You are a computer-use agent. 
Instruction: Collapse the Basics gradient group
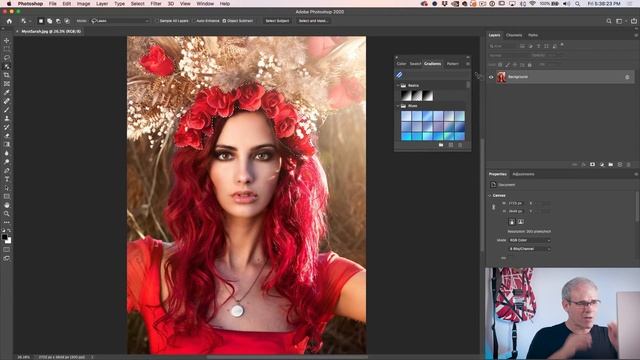click(398, 86)
